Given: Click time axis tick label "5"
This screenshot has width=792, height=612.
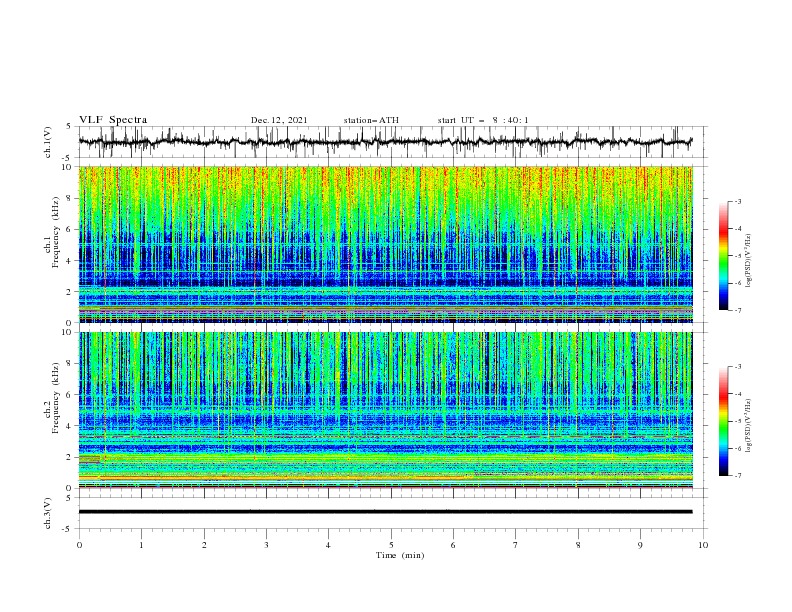Looking at the screenshot, I should tap(391, 545).
